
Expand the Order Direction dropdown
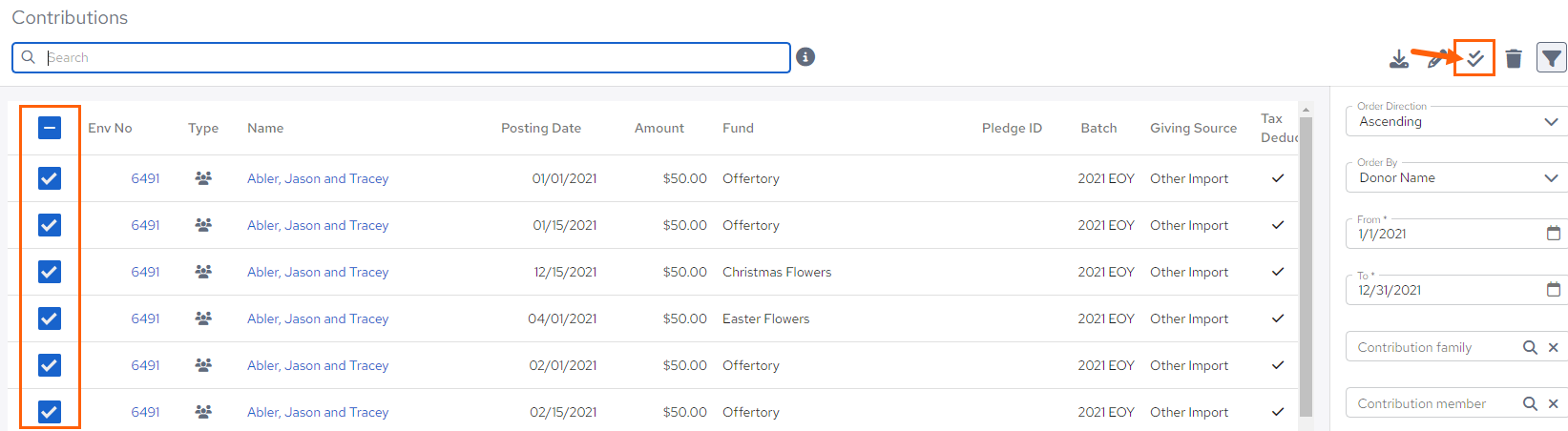click(x=1456, y=122)
